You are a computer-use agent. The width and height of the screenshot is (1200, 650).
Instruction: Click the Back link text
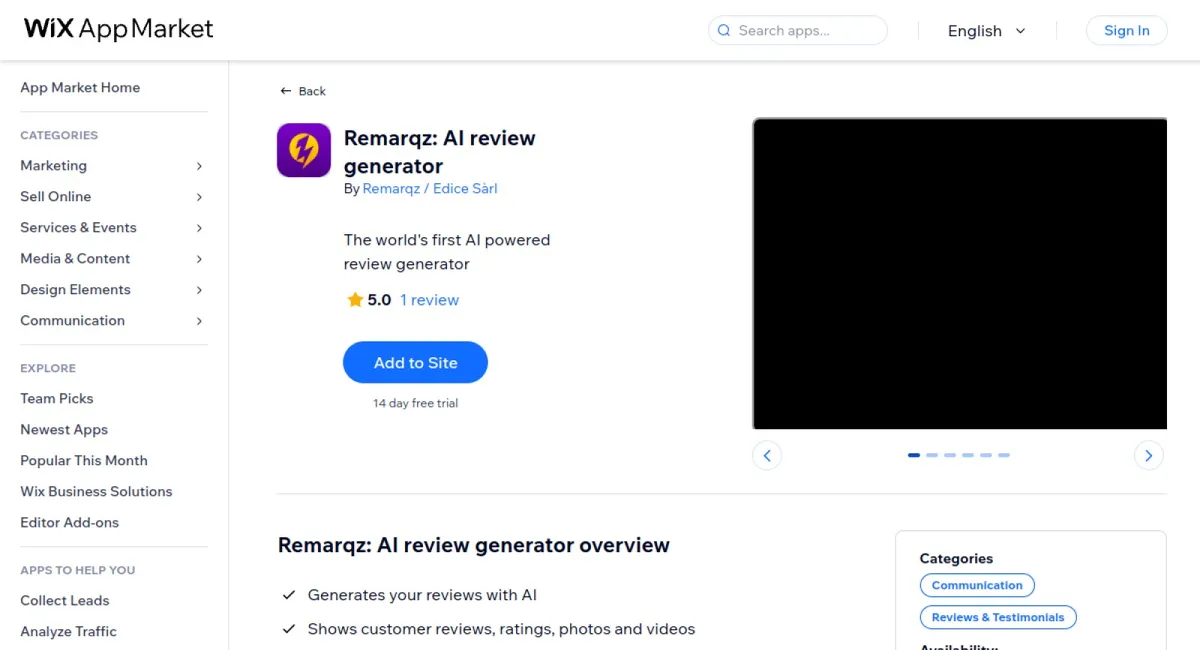point(312,91)
